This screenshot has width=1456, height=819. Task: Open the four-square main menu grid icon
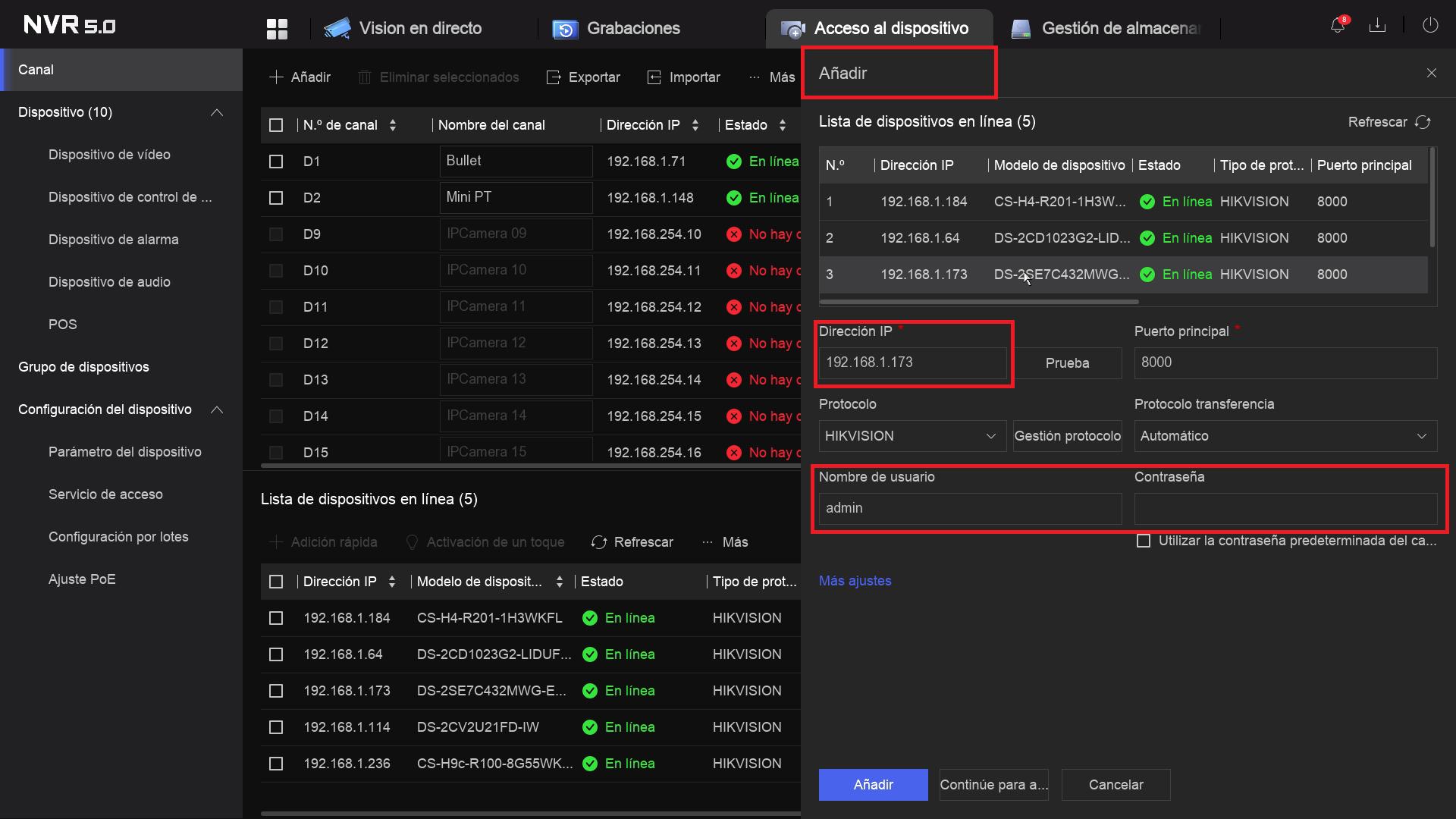[278, 29]
